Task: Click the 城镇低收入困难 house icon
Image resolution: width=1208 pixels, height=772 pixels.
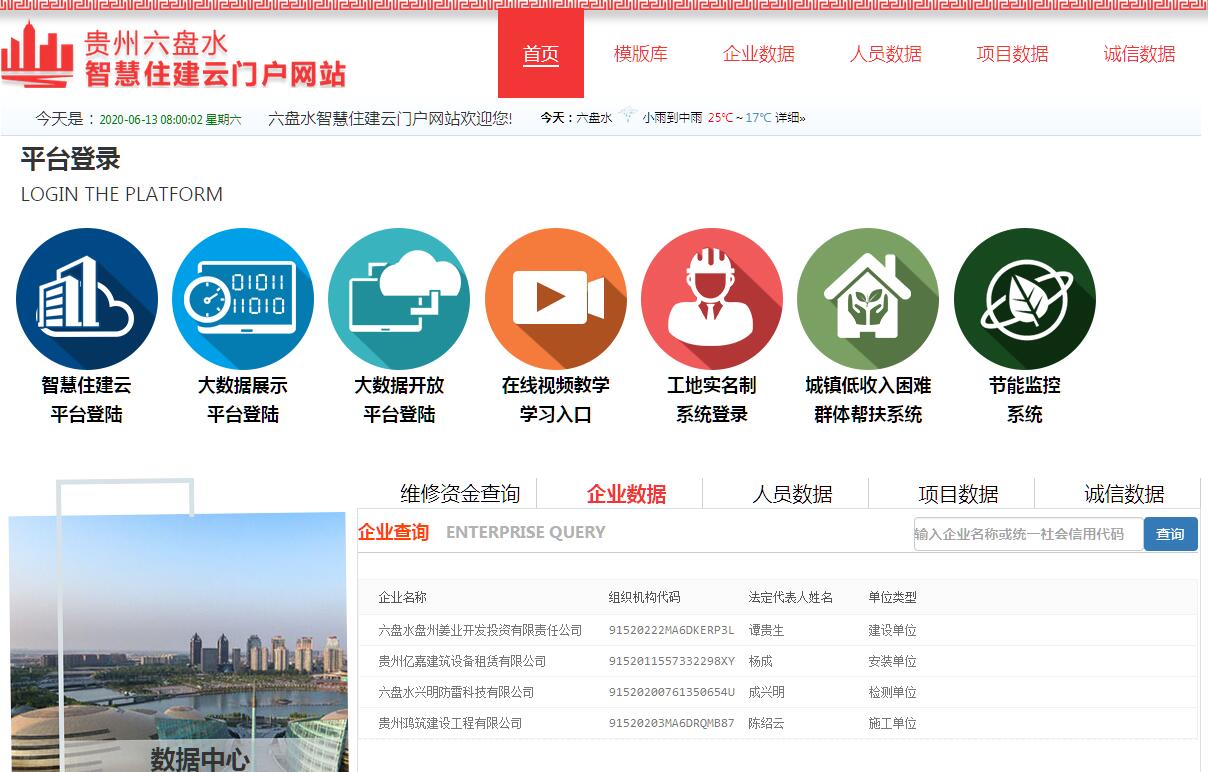Action: [868, 299]
